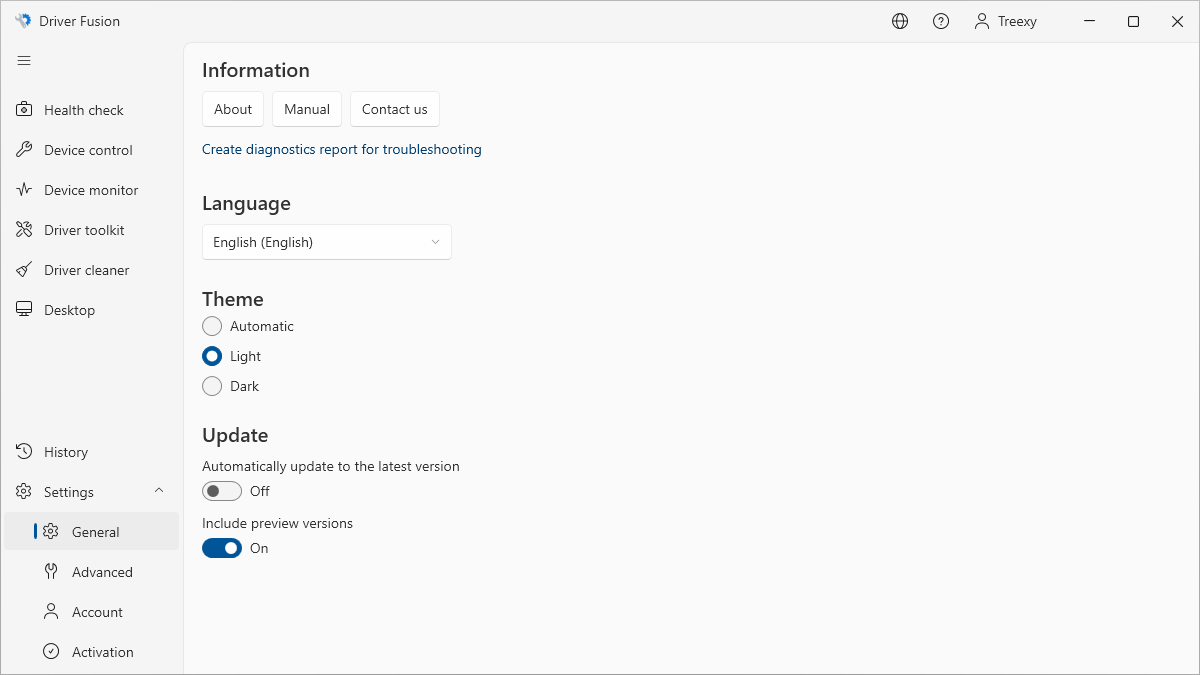Open help question mark icon
1200x675 pixels.
(941, 21)
